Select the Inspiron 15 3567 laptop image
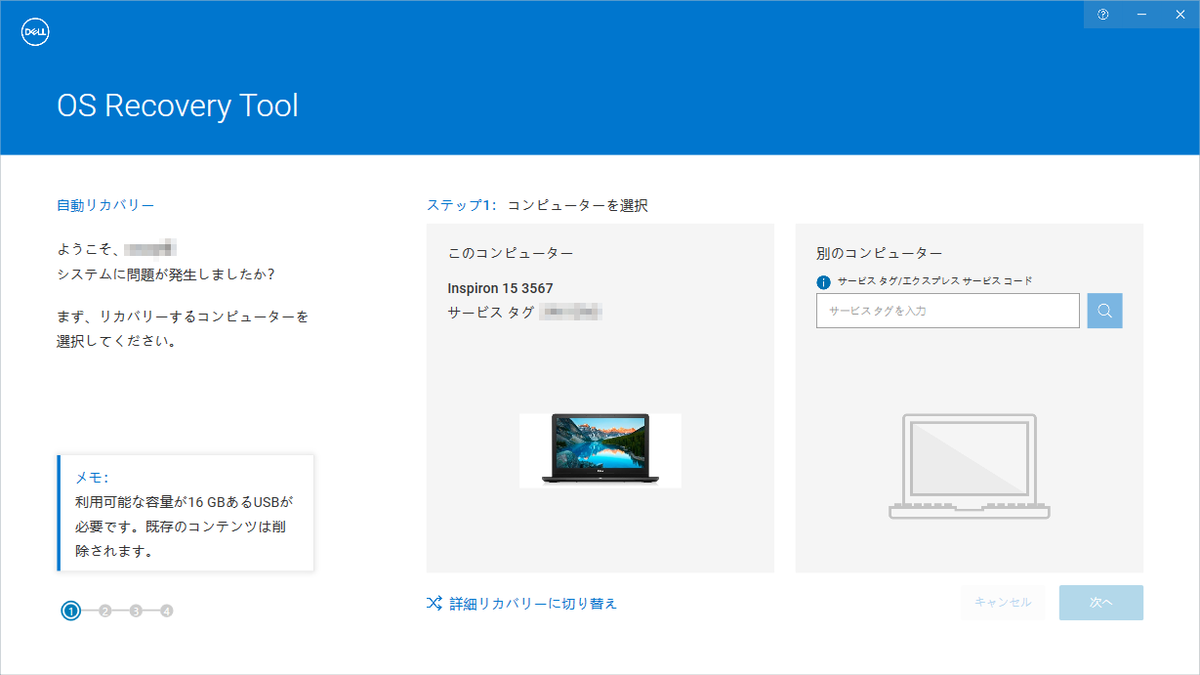 click(600, 450)
